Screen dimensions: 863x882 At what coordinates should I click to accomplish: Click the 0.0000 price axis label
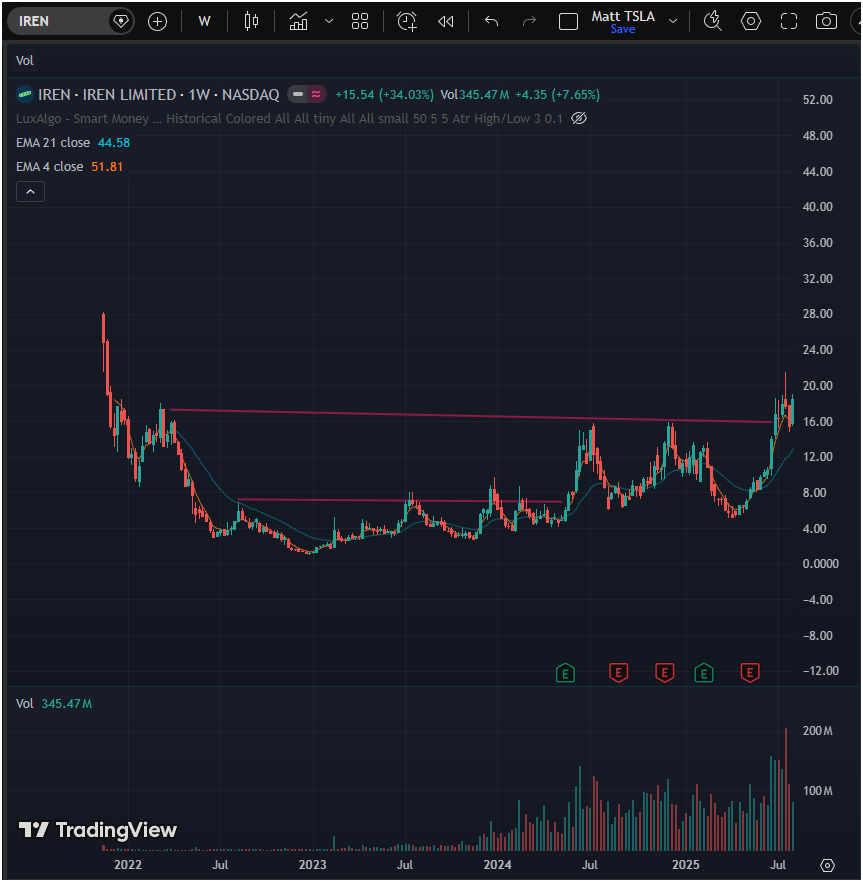tap(820, 564)
